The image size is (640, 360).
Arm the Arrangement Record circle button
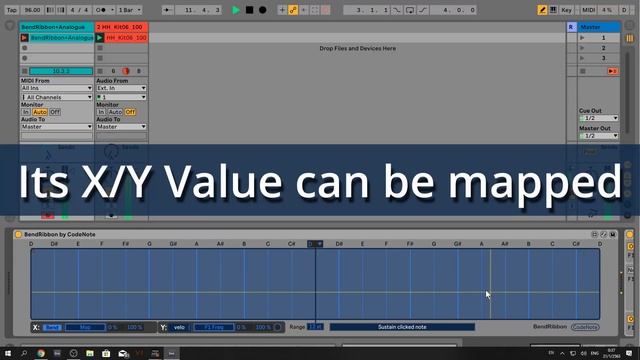click(x=262, y=10)
